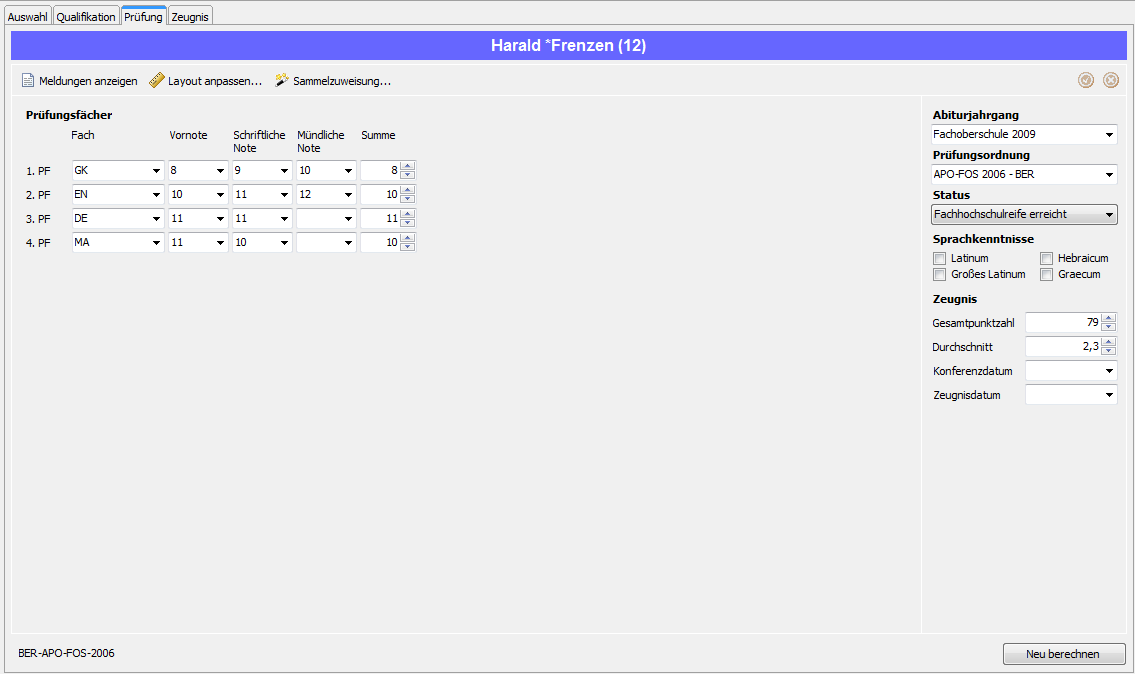Image resolution: width=1135 pixels, height=674 pixels.
Task: Enable the Latinum checkbox
Action: [940, 258]
